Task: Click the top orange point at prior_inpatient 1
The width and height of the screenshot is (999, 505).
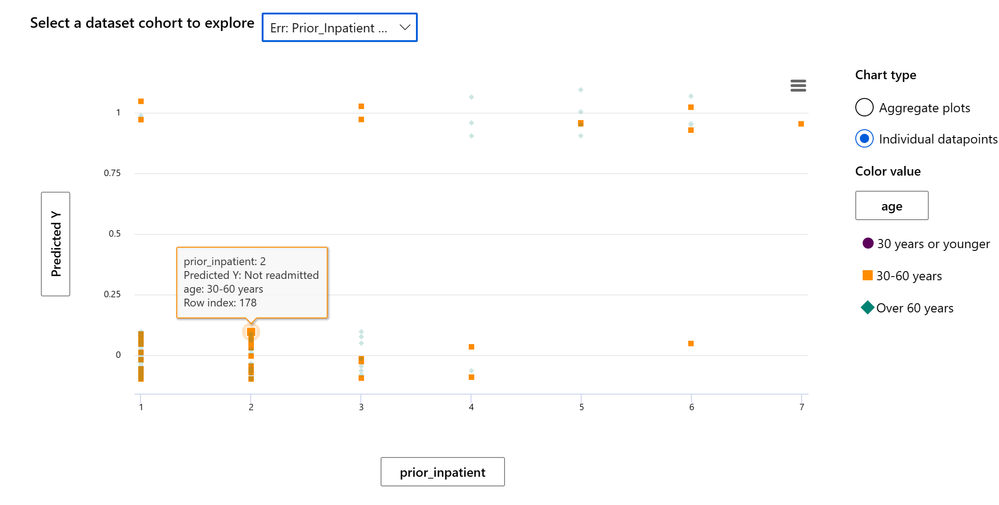Action: (141, 101)
